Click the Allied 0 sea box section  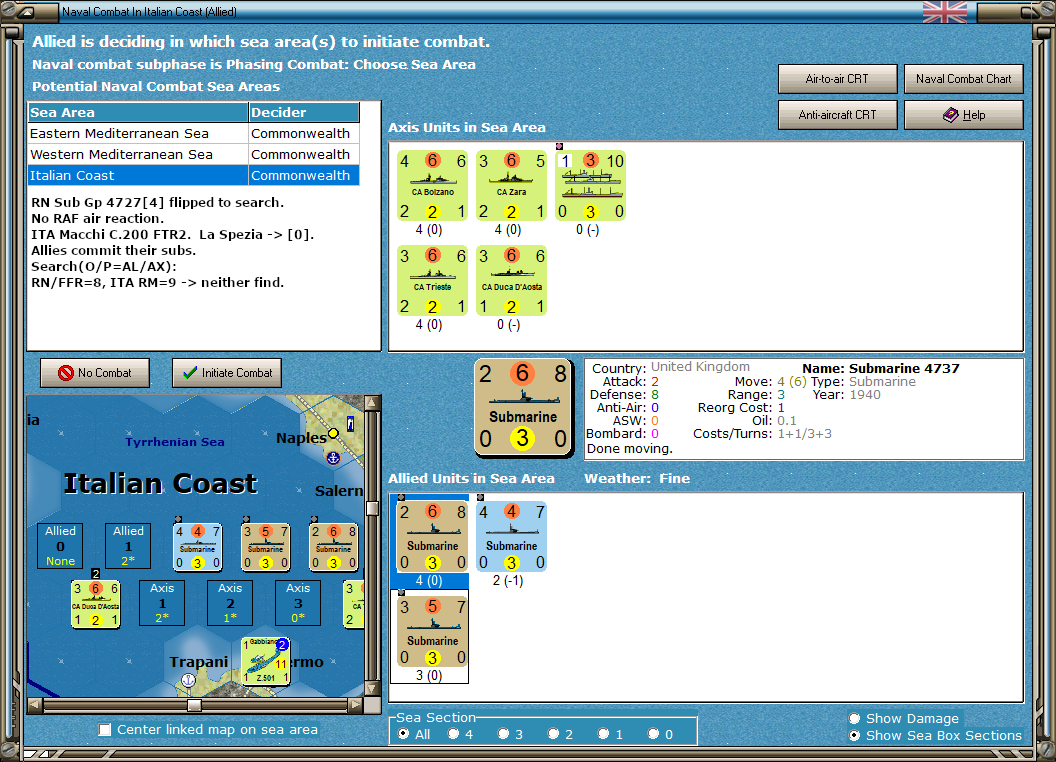61,546
